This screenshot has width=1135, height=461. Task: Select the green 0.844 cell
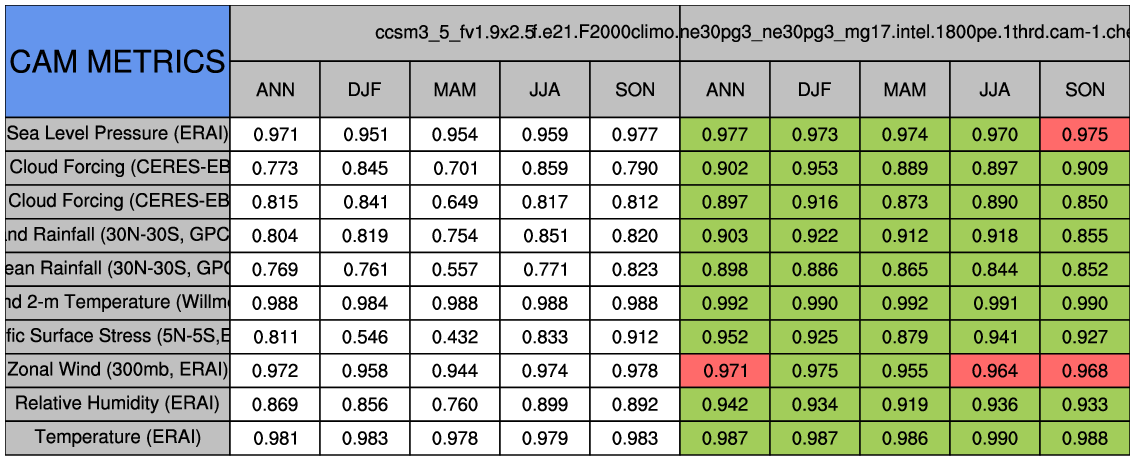994,269
